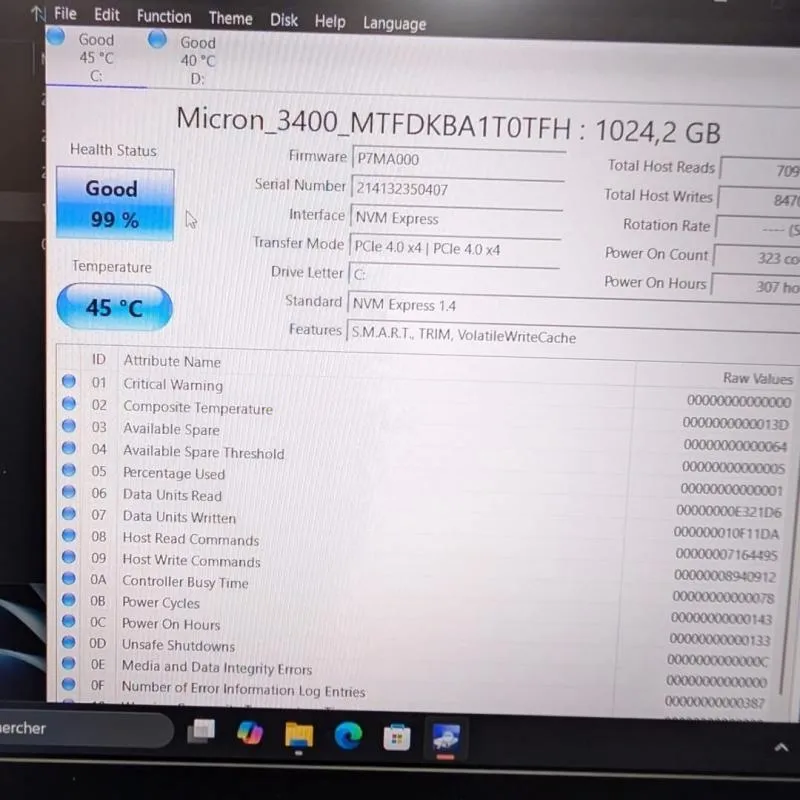This screenshot has width=800, height=800.
Task: Click the Good 99 % health status button
Action: coord(115,204)
